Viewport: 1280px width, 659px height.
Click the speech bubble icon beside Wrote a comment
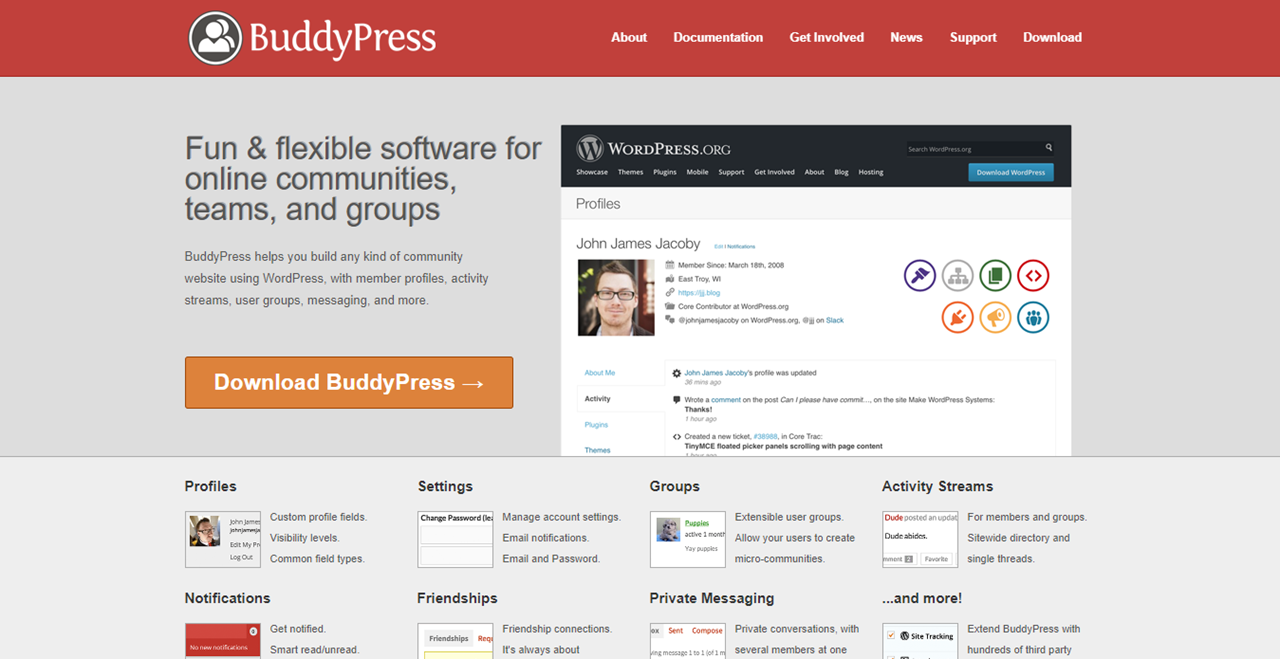pyautogui.click(x=677, y=400)
